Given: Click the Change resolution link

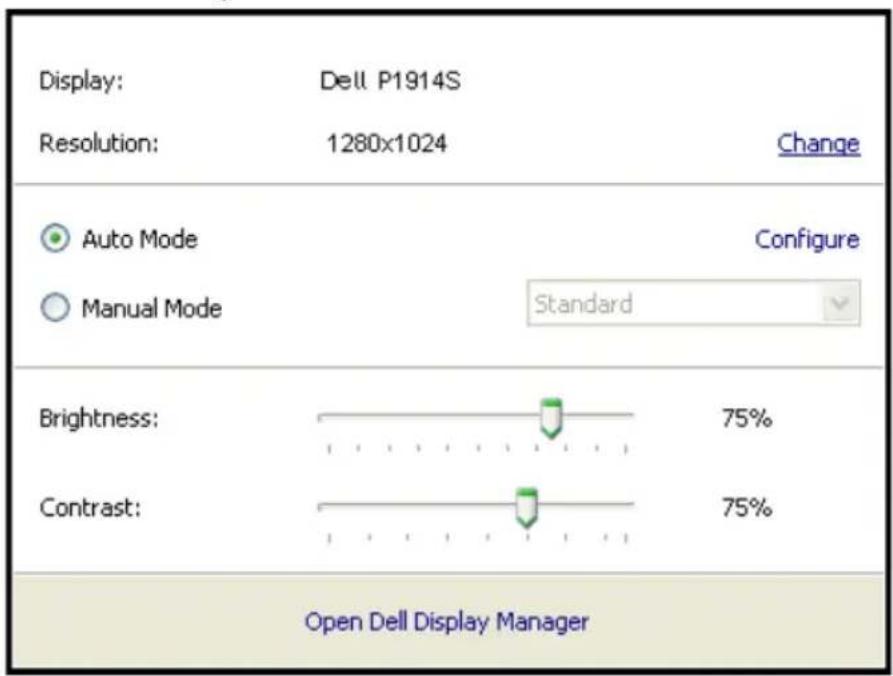Looking at the screenshot, I should coord(818,144).
